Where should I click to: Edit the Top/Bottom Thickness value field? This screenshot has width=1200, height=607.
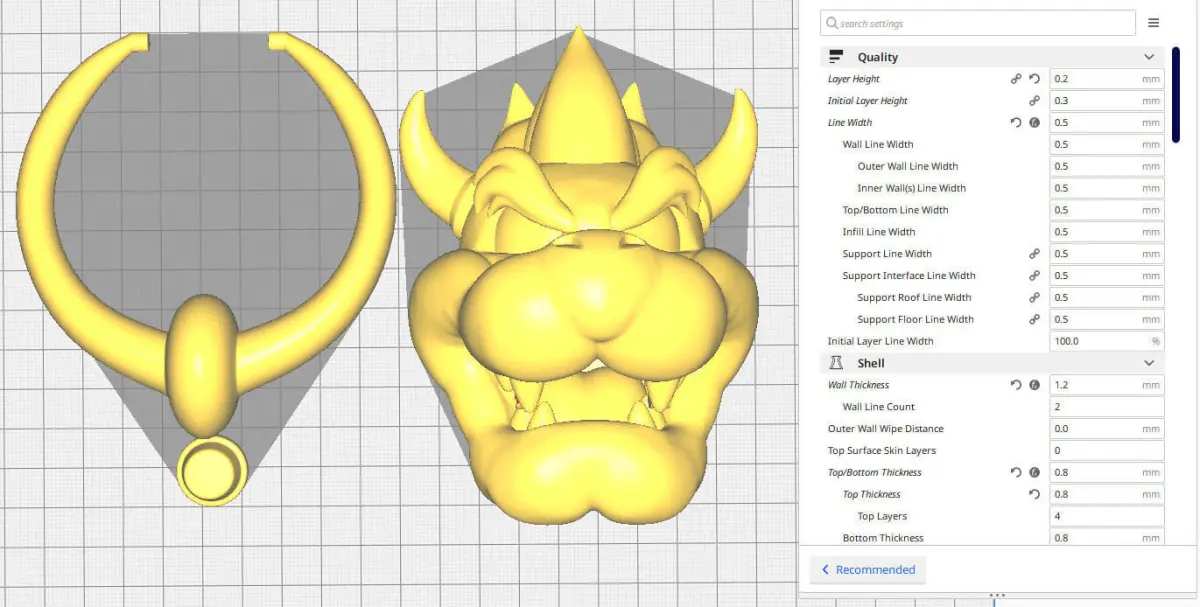tap(1107, 473)
